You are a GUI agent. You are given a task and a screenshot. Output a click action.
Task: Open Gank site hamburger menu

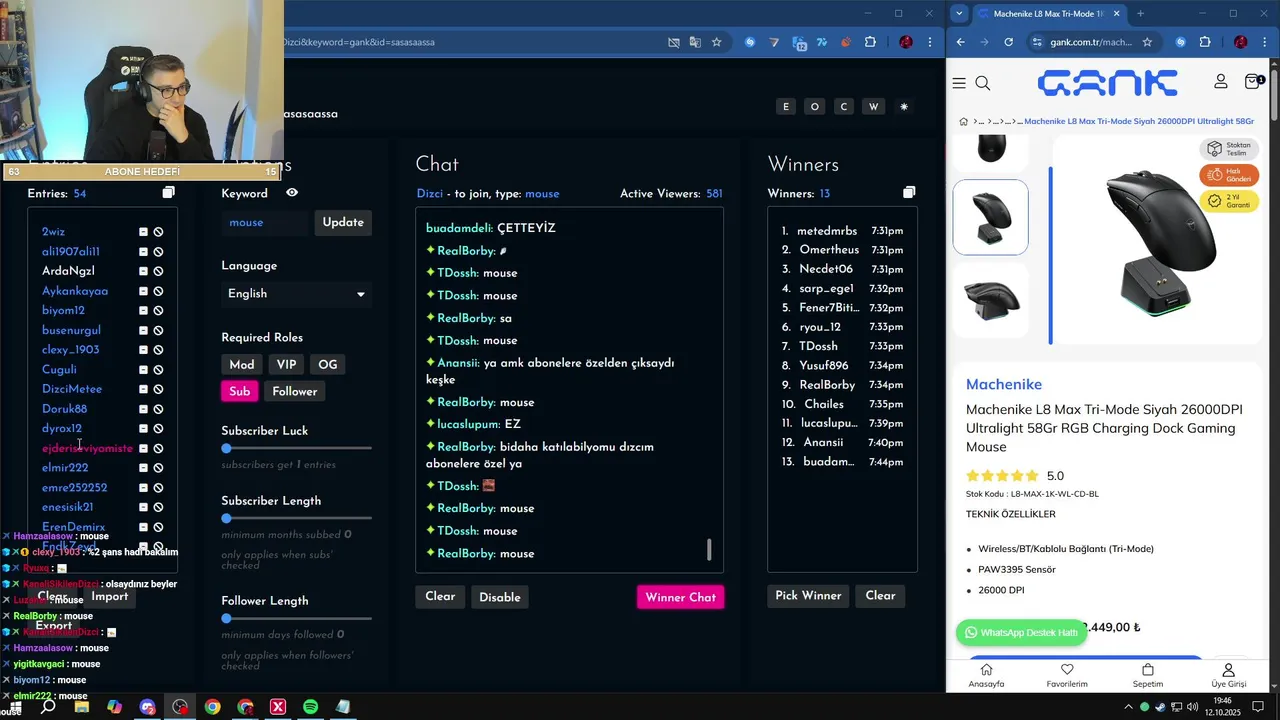(959, 83)
